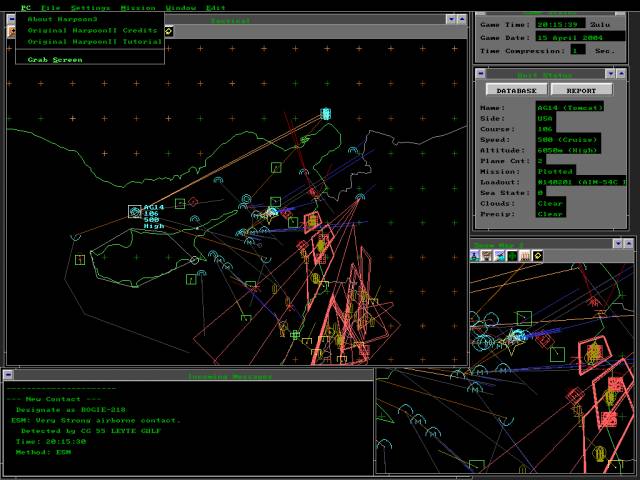Screen dimensions: 640x480
Task: Open the Edit menu
Action: pyautogui.click(x=215, y=8)
